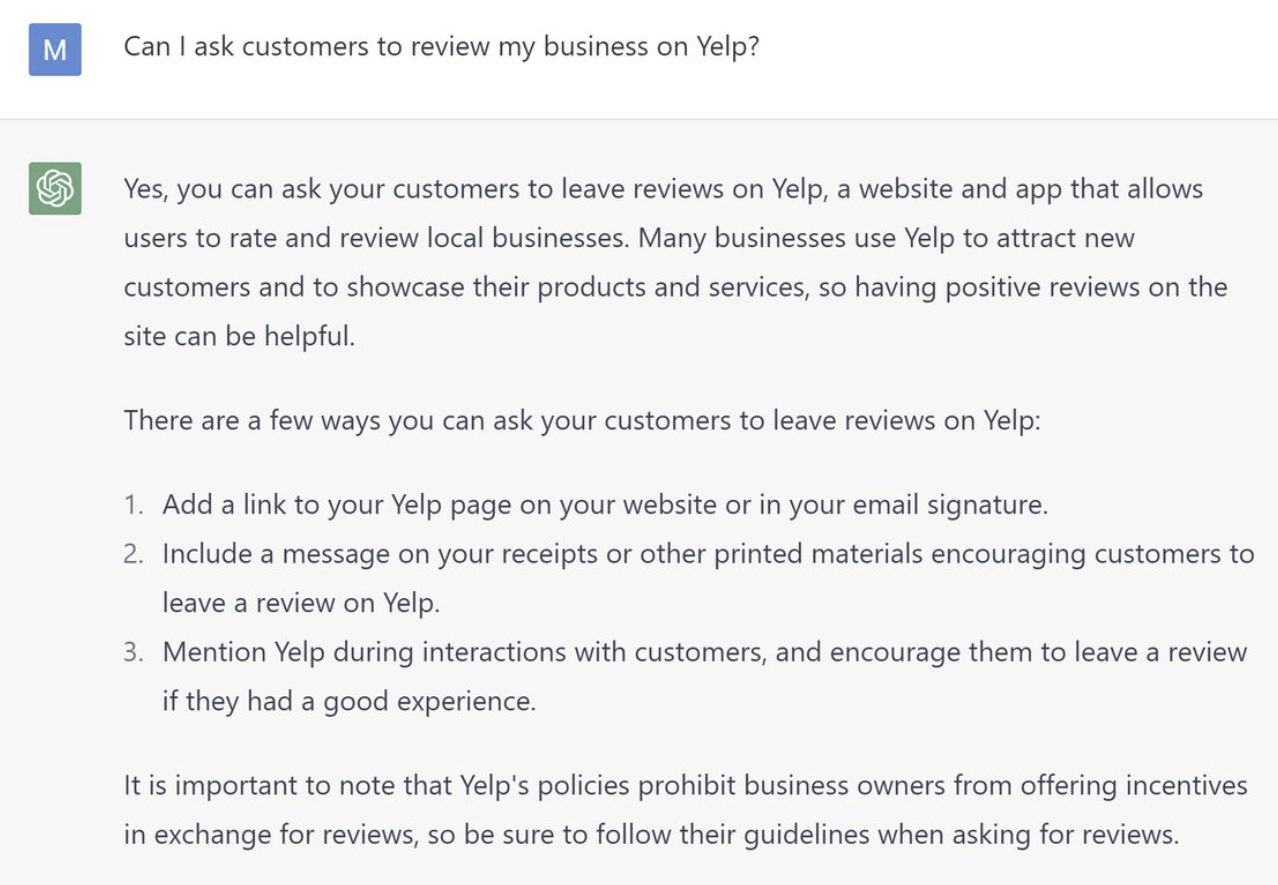Click the line starting "customers and to showcase"
The image size is (1278, 885).
pos(674,287)
